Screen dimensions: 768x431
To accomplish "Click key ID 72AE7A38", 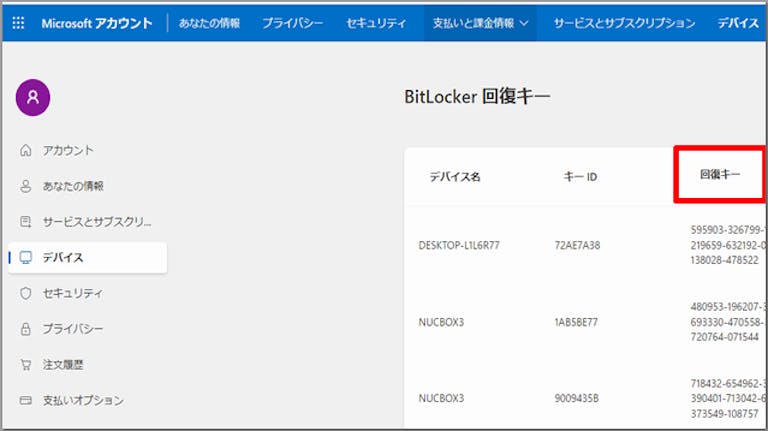I will pyautogui.click(x=577, y=245).
